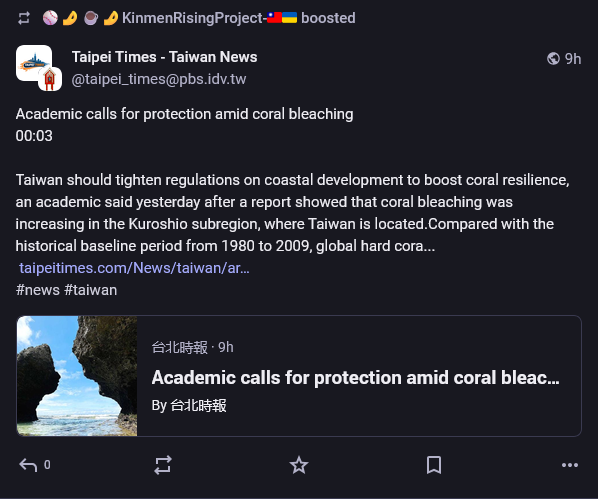Open the coastal rock preview thumbnail

coord(77,376)
